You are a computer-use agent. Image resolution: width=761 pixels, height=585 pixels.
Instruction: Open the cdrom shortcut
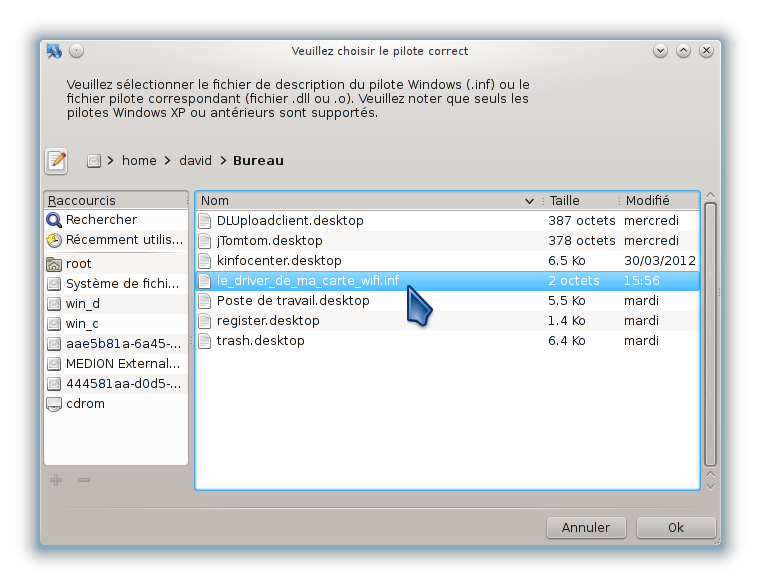pos(116,404)
